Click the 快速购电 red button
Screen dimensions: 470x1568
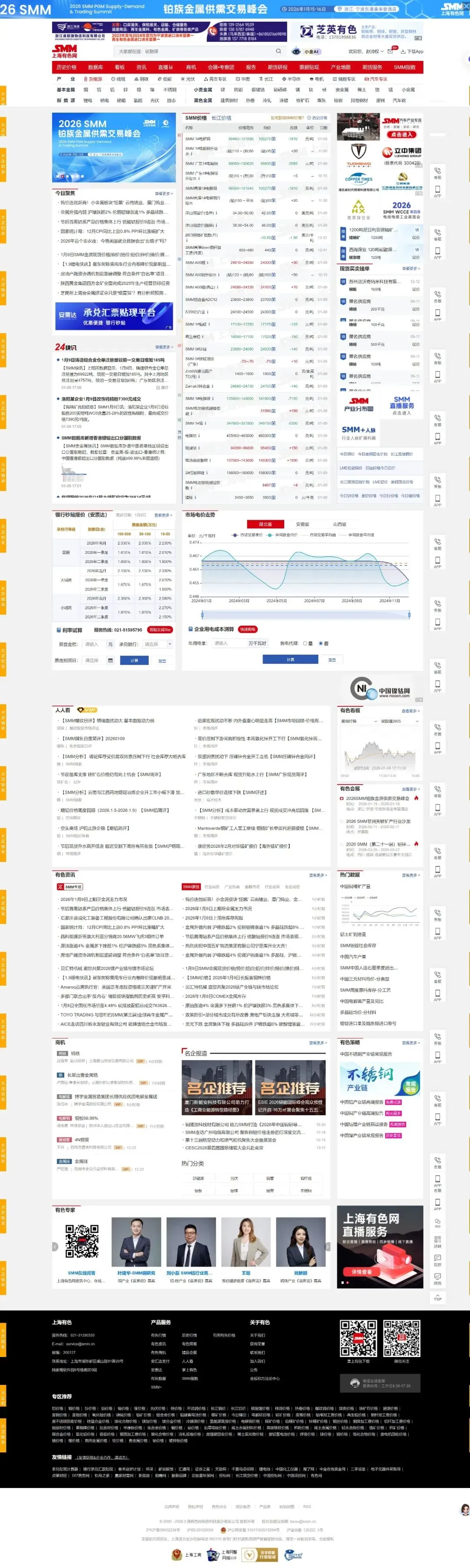247,629
